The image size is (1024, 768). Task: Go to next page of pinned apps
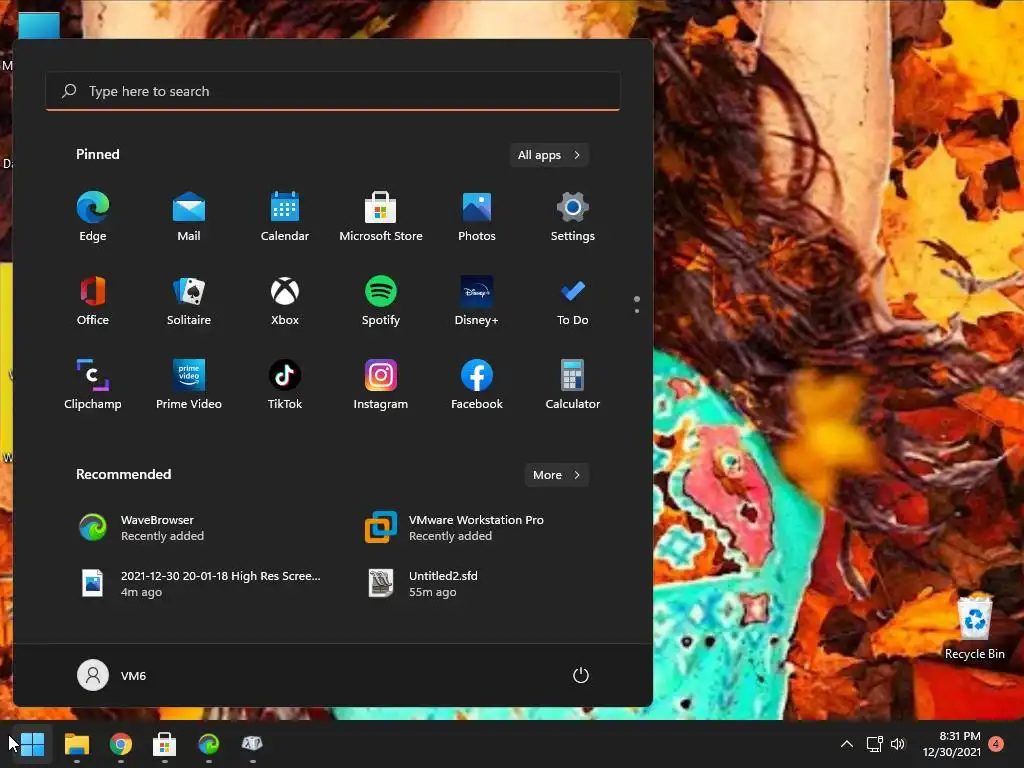click(x=637, y=311)
